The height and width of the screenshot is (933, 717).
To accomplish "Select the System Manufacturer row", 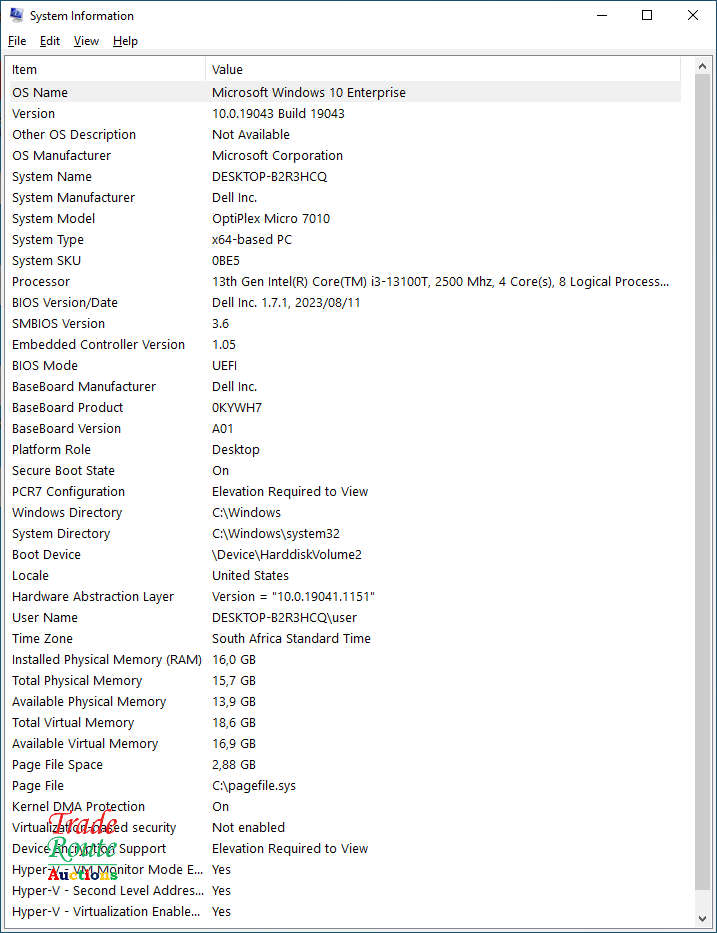I will click(343, 198).
